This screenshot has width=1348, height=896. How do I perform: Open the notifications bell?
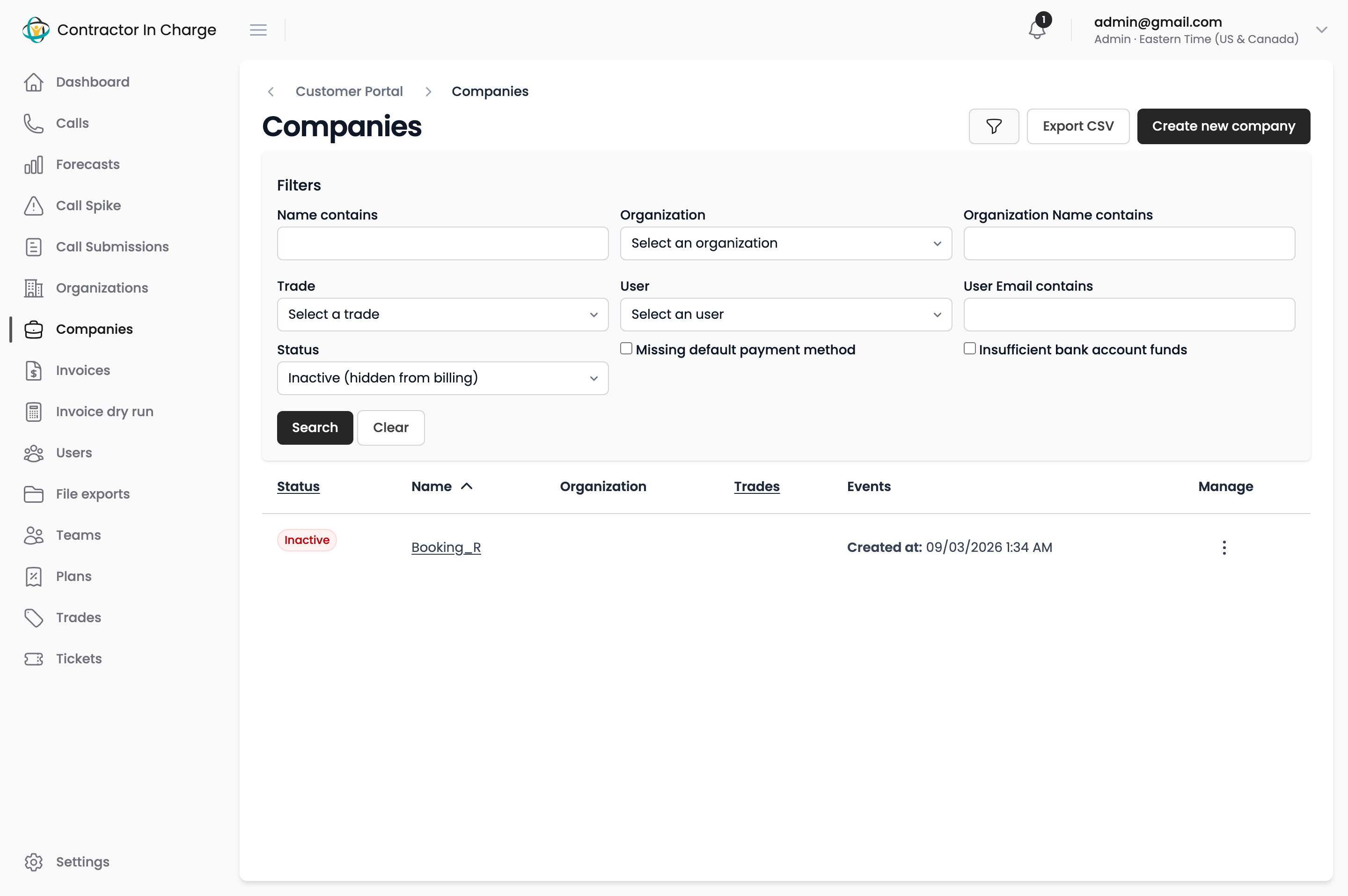point(1037,29)
